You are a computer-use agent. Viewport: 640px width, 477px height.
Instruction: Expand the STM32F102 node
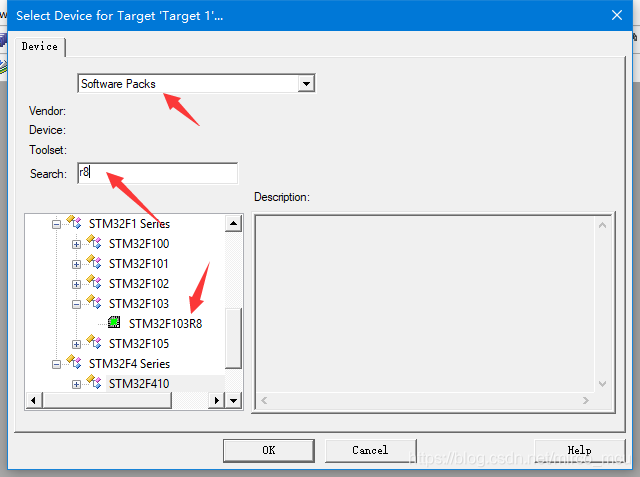[76, 284]
